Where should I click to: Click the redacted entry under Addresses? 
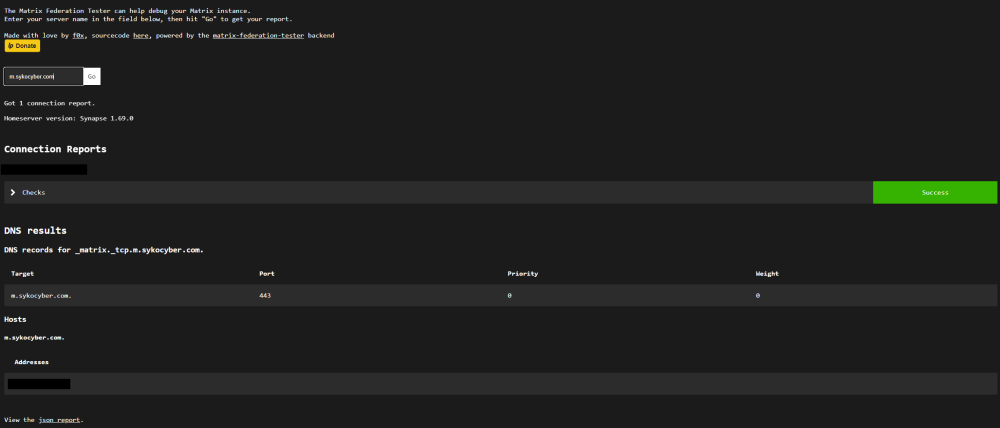pyautogui.click(x=39, y=384)
